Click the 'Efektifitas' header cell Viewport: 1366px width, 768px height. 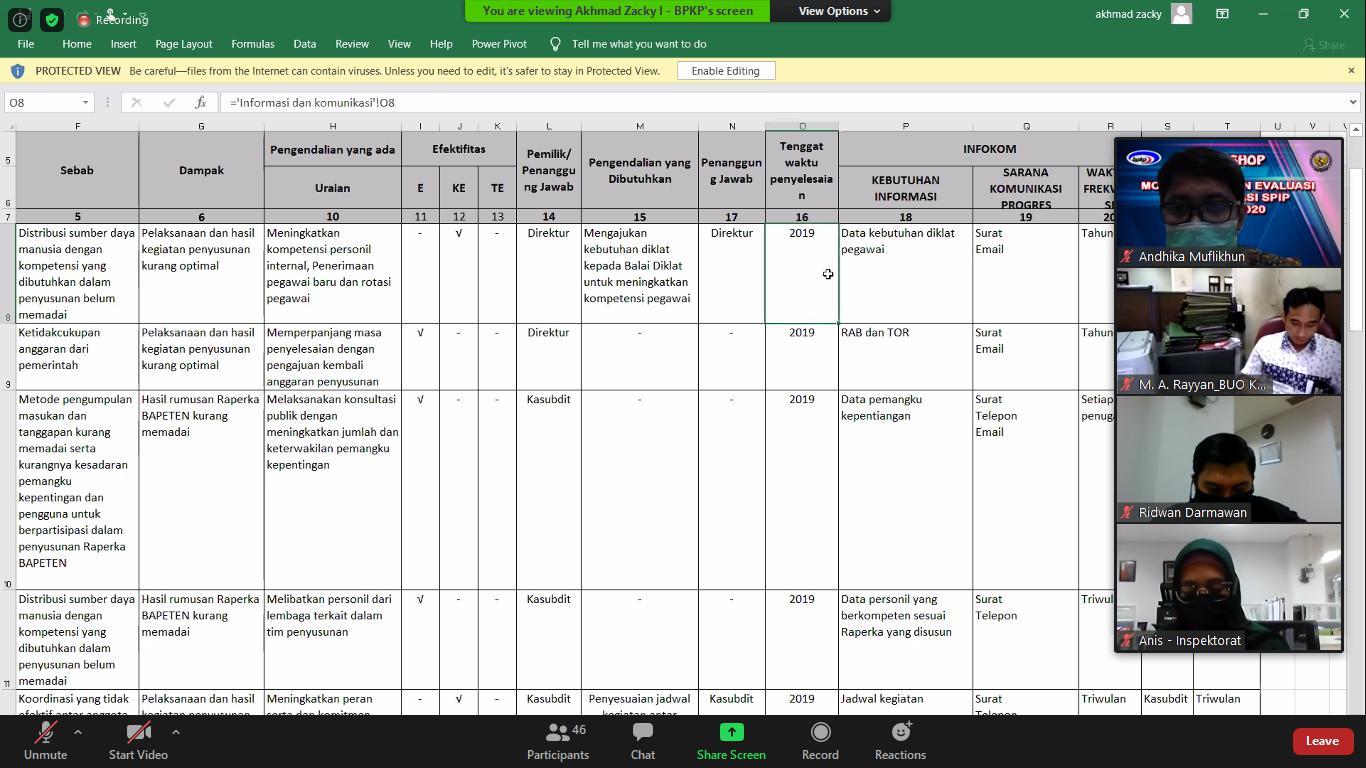[x=459, y=149]
